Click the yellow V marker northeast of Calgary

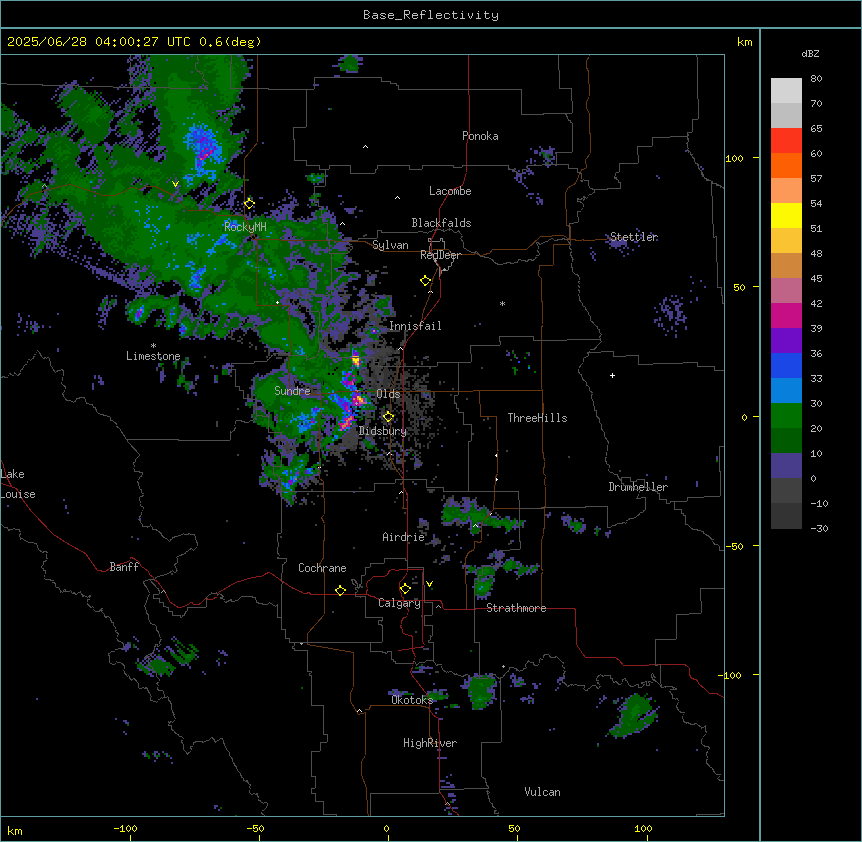(429, 584)
